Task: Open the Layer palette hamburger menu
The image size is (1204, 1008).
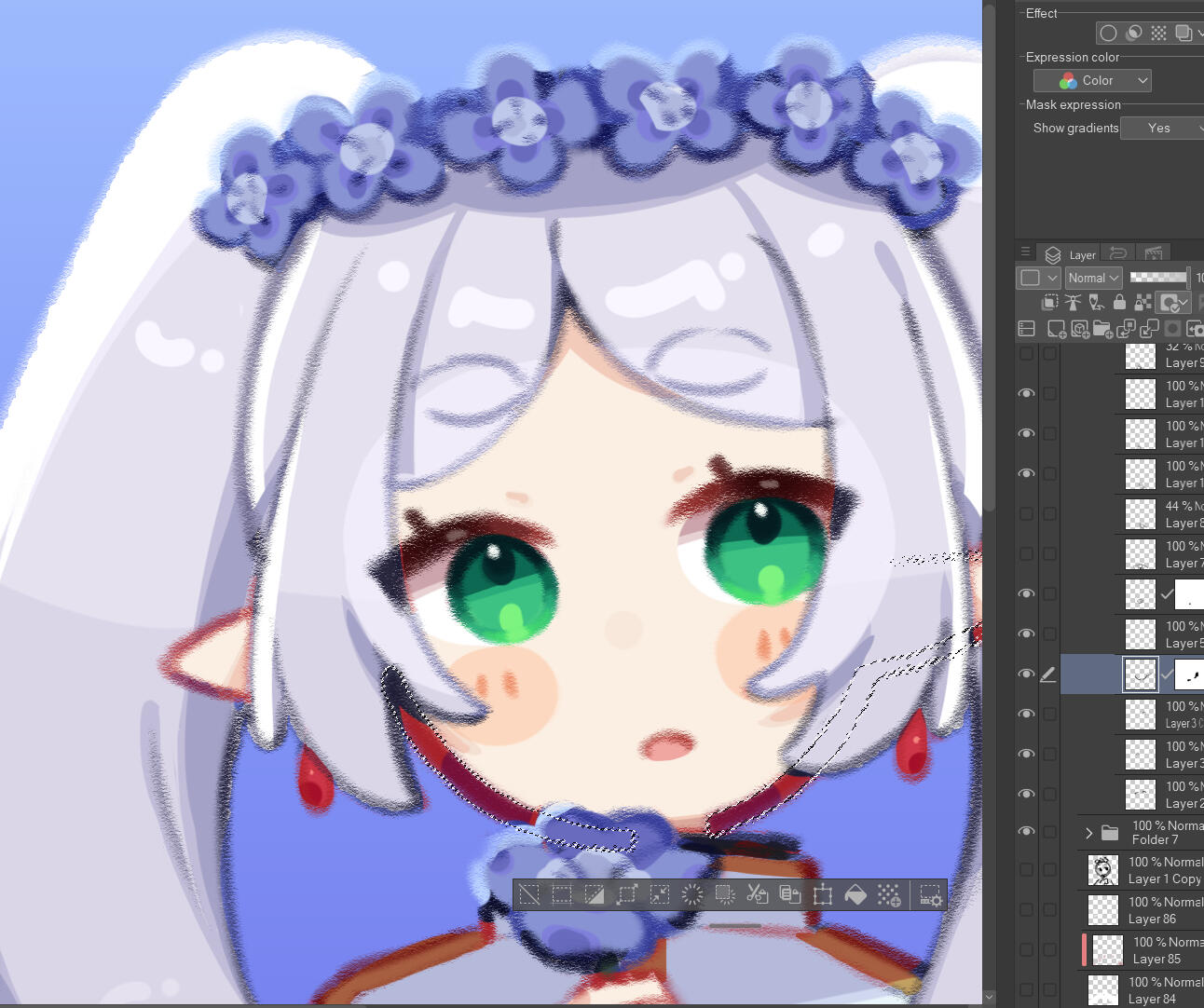Action: 1025,252
